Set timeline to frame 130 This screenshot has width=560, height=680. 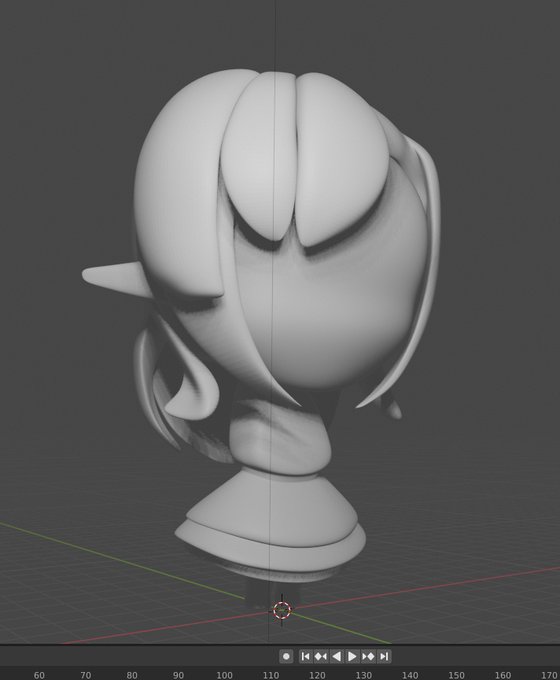pyautogui.click(x=364, y=675)
